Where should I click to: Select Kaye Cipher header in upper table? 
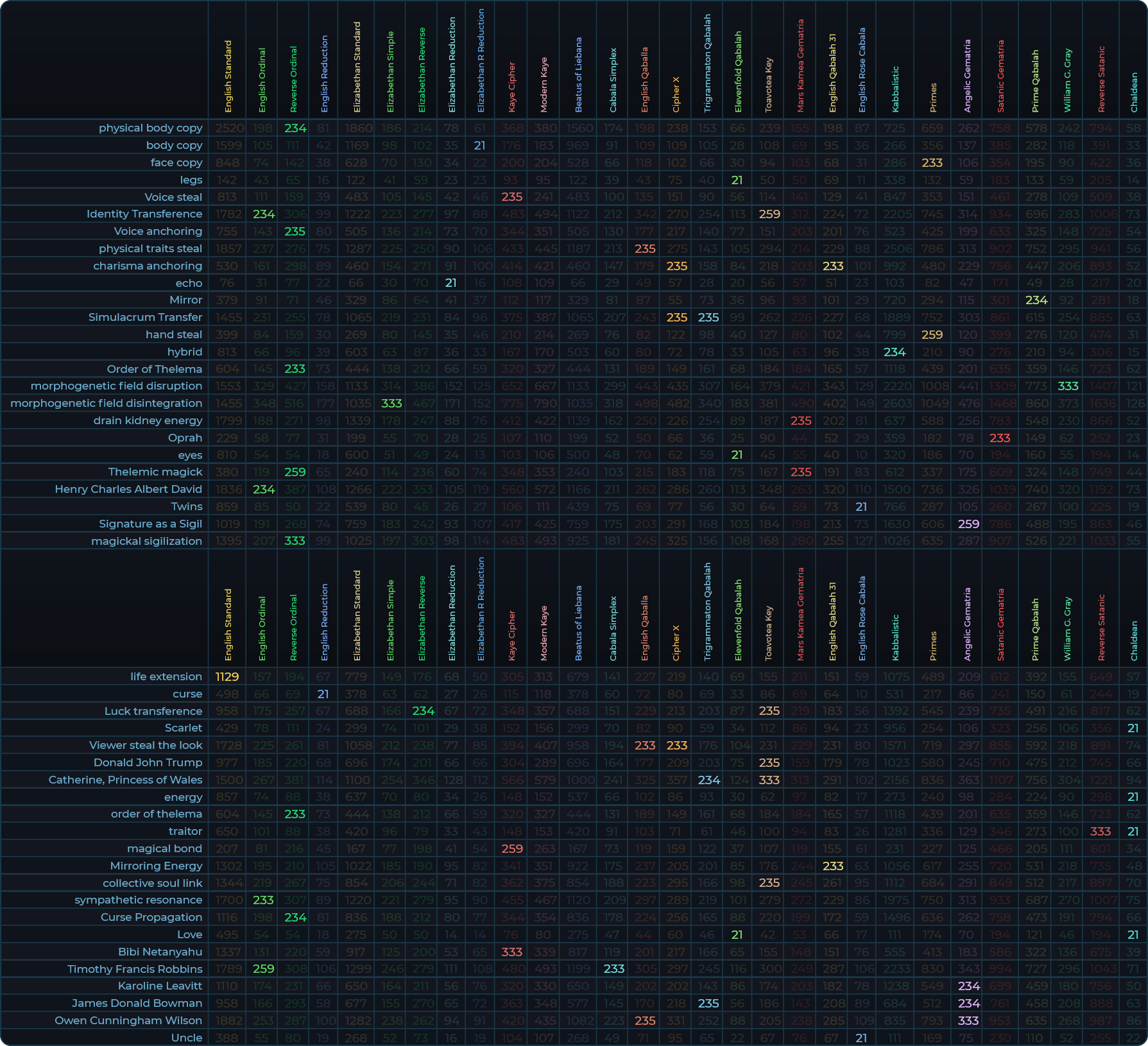click(x=511, y=87)
